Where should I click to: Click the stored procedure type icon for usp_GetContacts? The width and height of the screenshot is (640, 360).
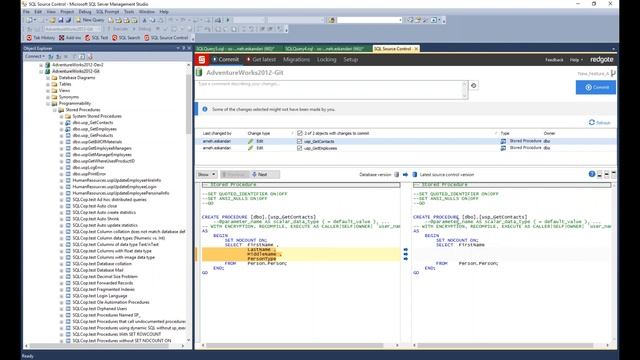pyautogui.click(x=503, y=141)
